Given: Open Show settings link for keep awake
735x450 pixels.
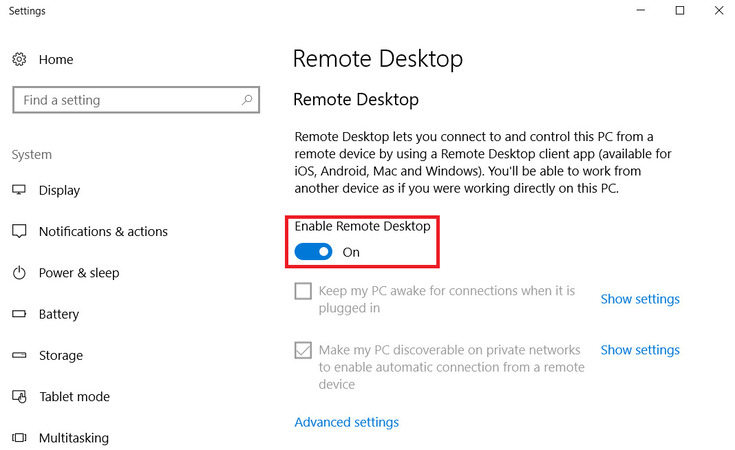Looking at the screenshot, I should tap(639, 299).
